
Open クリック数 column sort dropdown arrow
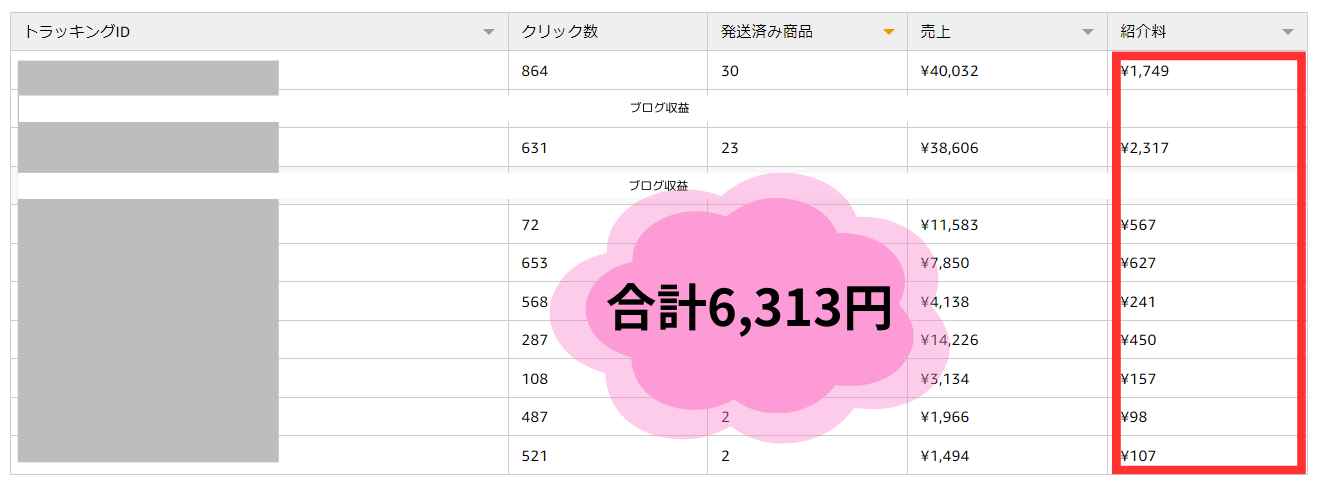point(688,32)
